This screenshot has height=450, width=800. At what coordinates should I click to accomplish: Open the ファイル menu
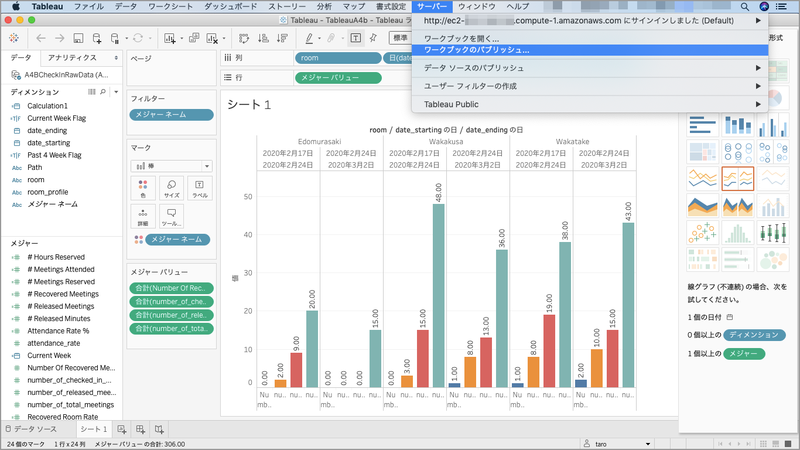click(89, 7)
